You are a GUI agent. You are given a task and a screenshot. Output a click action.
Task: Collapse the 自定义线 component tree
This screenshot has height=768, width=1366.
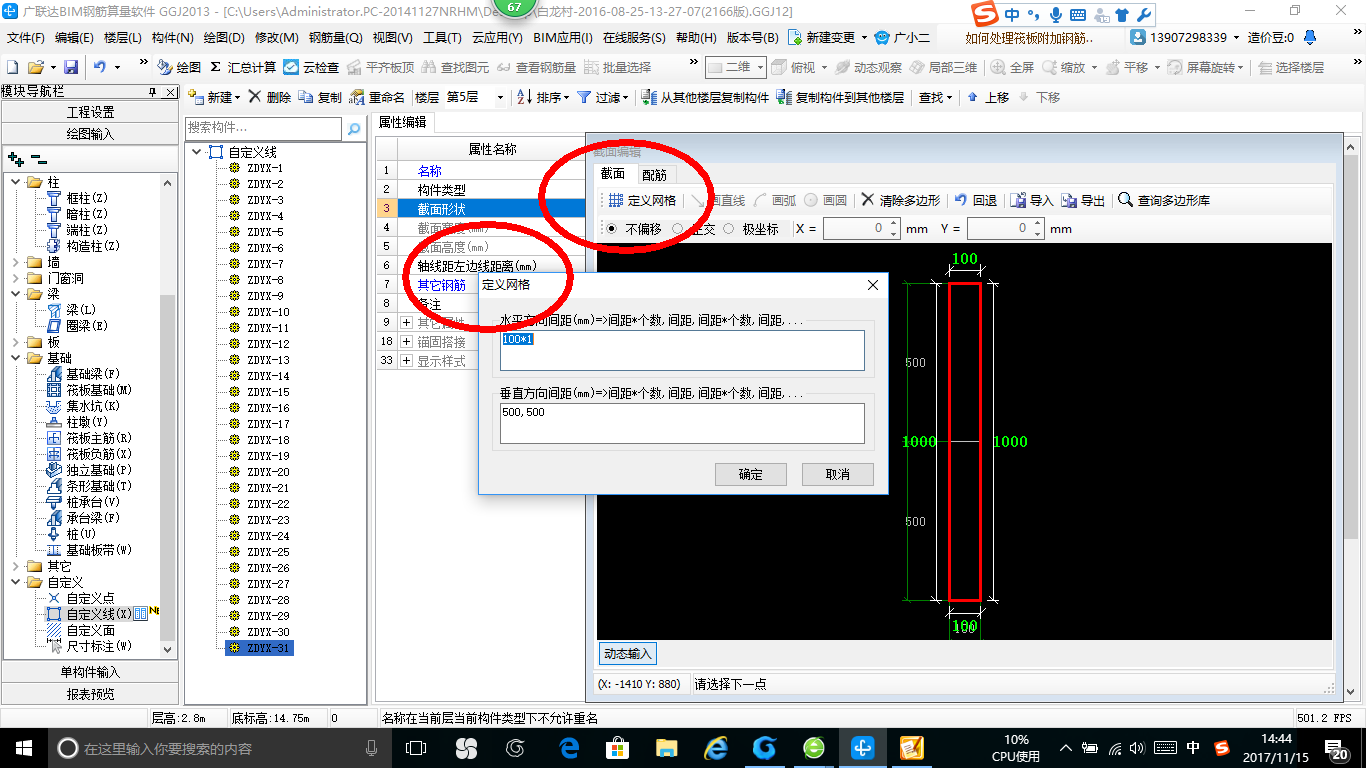point(196,152)
